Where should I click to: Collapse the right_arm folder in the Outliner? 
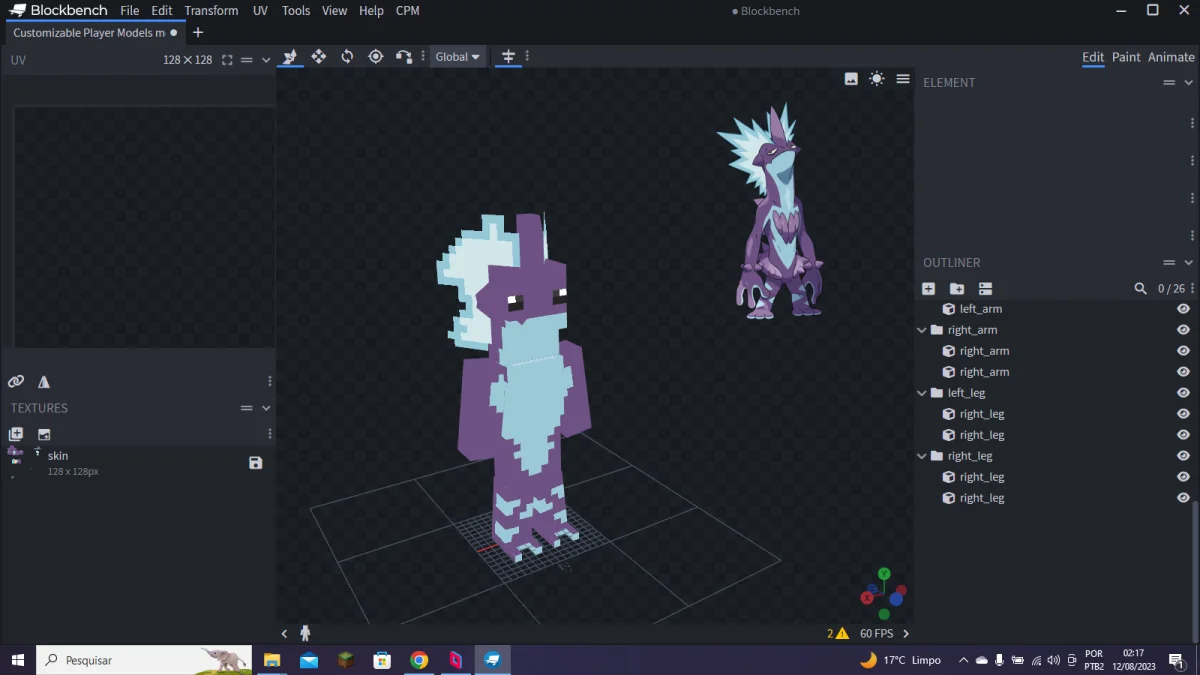pyautogui.click(x=922, y=330)
